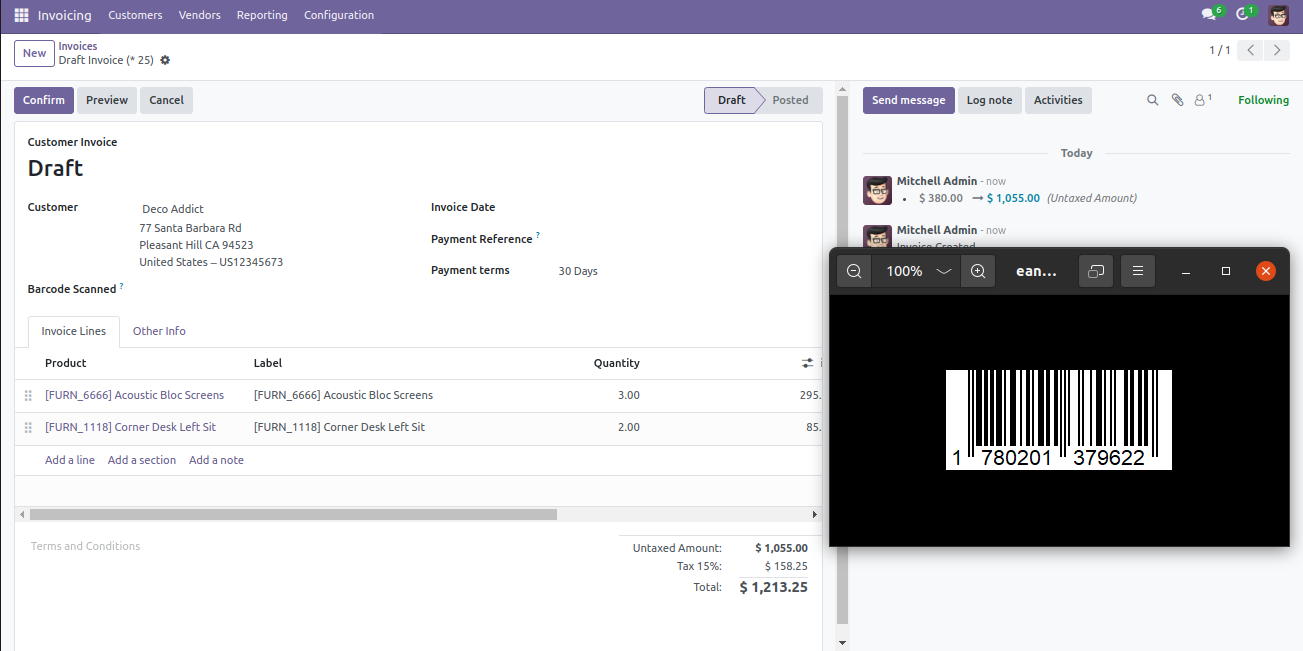Click the Following button
The height and width of the screenshot is (651, 1303).
tap(1263, 100)
